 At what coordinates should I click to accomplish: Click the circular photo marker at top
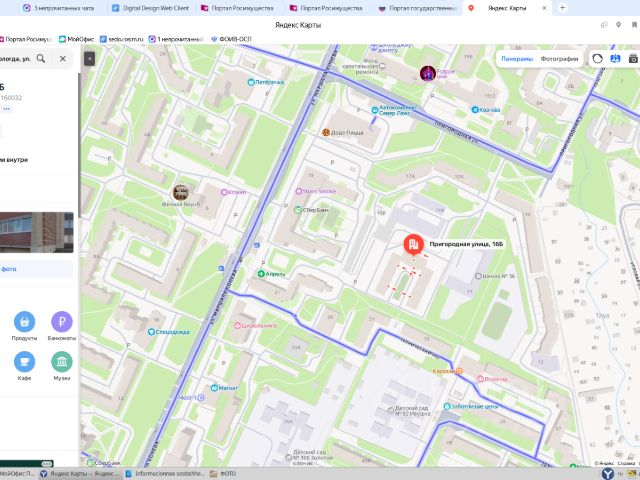(428, 73)
